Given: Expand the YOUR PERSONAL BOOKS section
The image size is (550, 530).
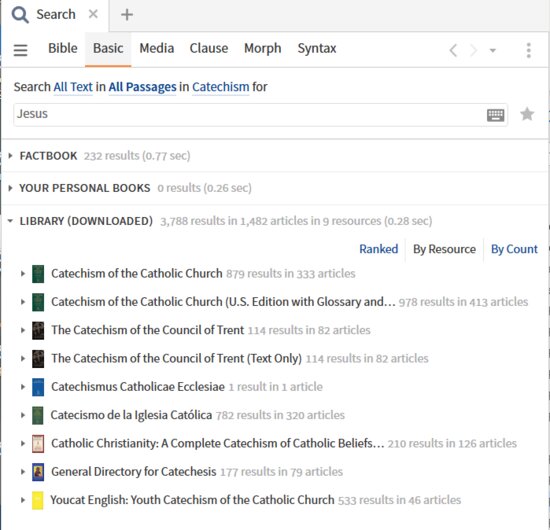Looking at the screenshot, I should pos(10,188).
